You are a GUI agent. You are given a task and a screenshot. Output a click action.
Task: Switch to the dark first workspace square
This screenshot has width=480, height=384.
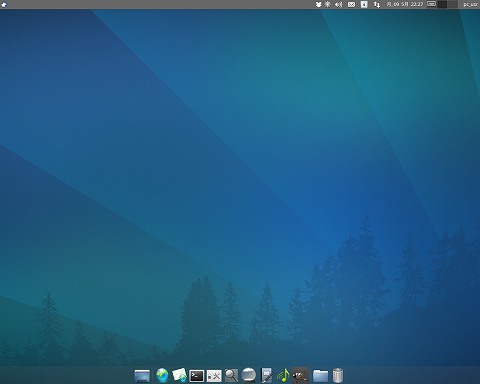coord(442,4)
